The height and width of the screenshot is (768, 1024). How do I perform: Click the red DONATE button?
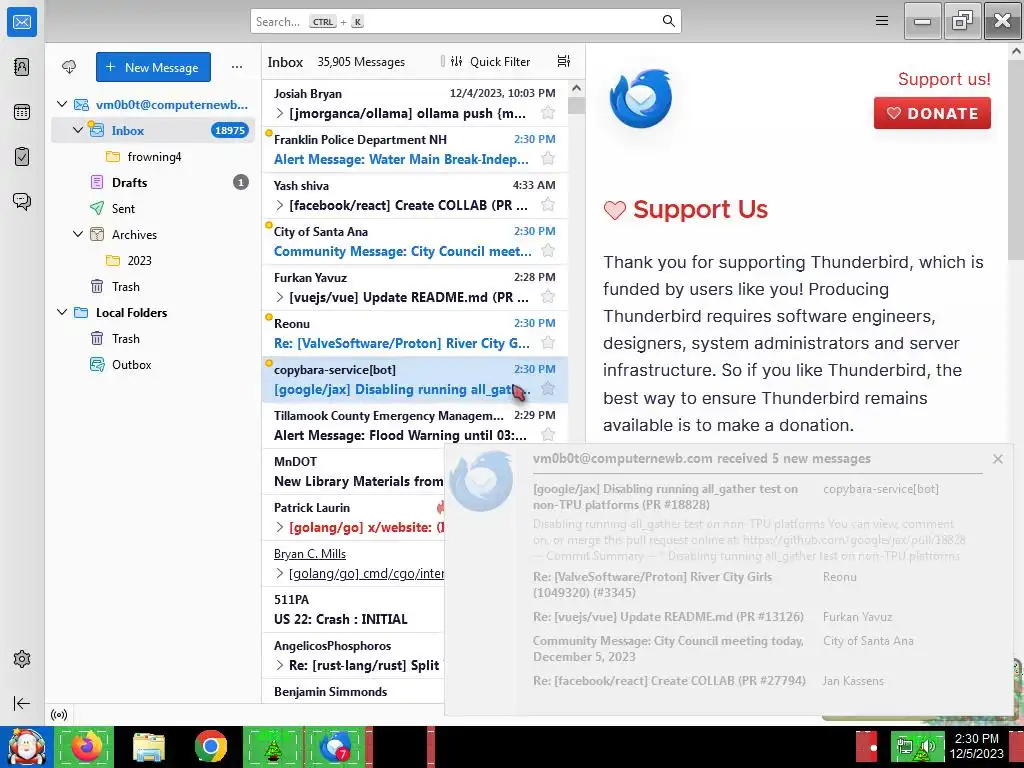pos(932,113)
